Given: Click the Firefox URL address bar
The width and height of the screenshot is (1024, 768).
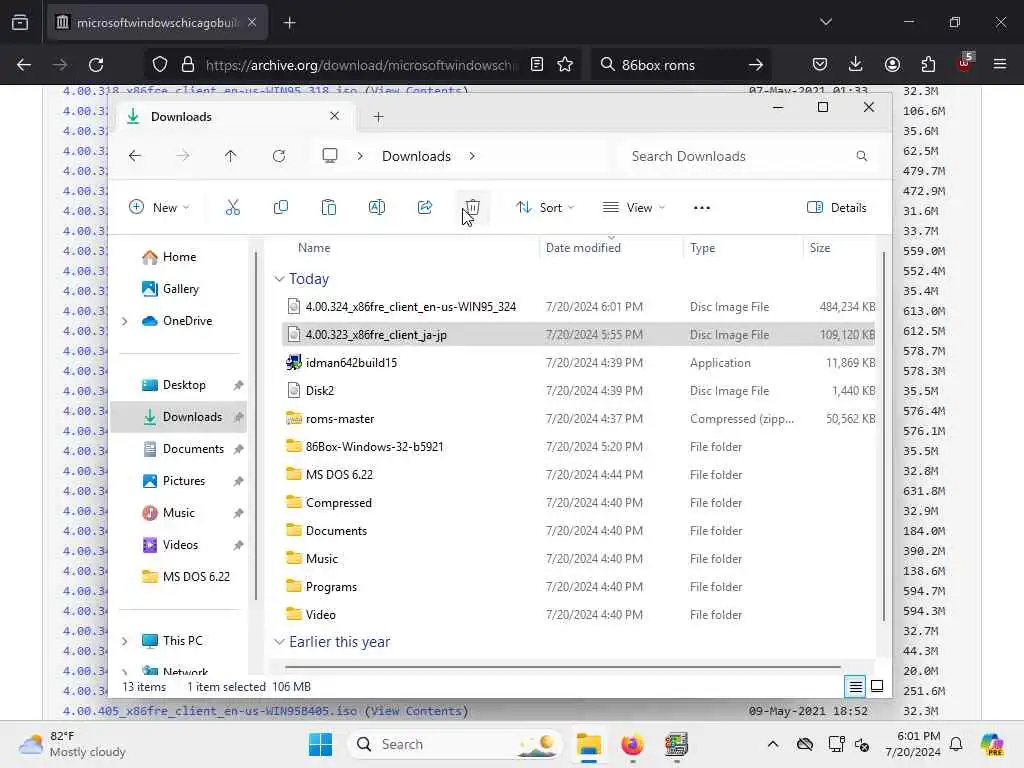Looking at the screenshot, I should pyautogui.click(x=362, y=65).
